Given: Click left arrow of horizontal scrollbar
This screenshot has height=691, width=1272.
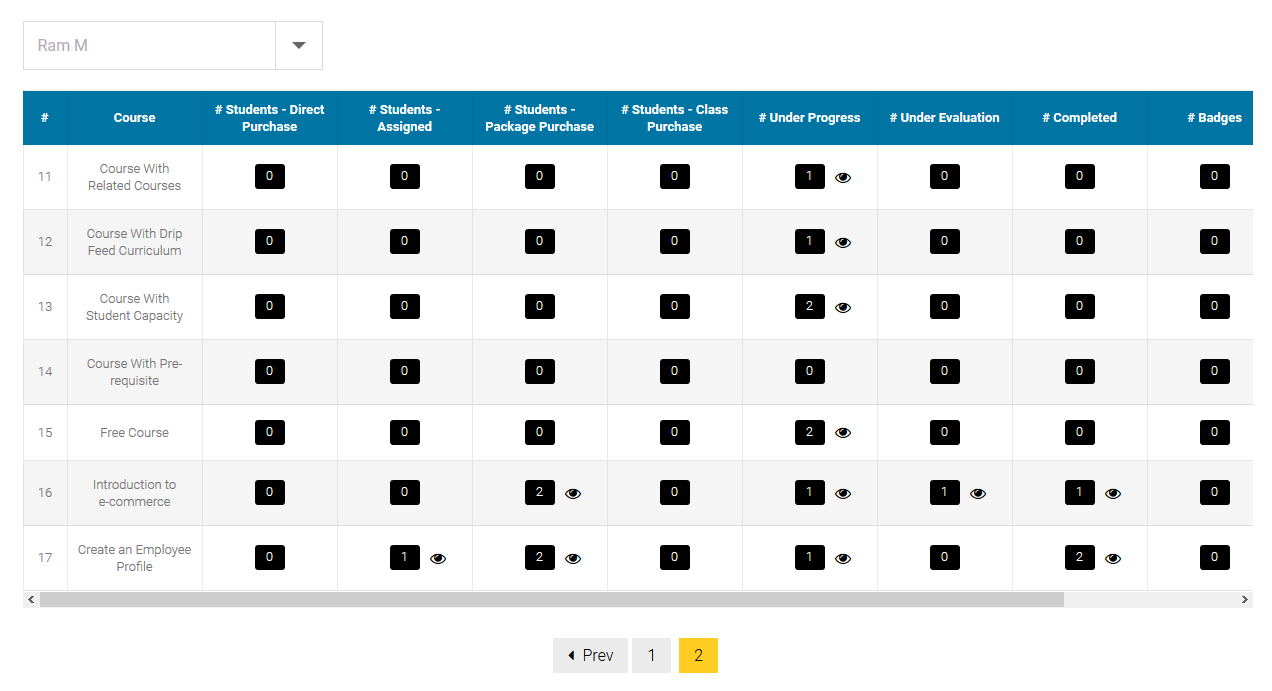Looking at the screenshot, I should click(x=31, y=600).
